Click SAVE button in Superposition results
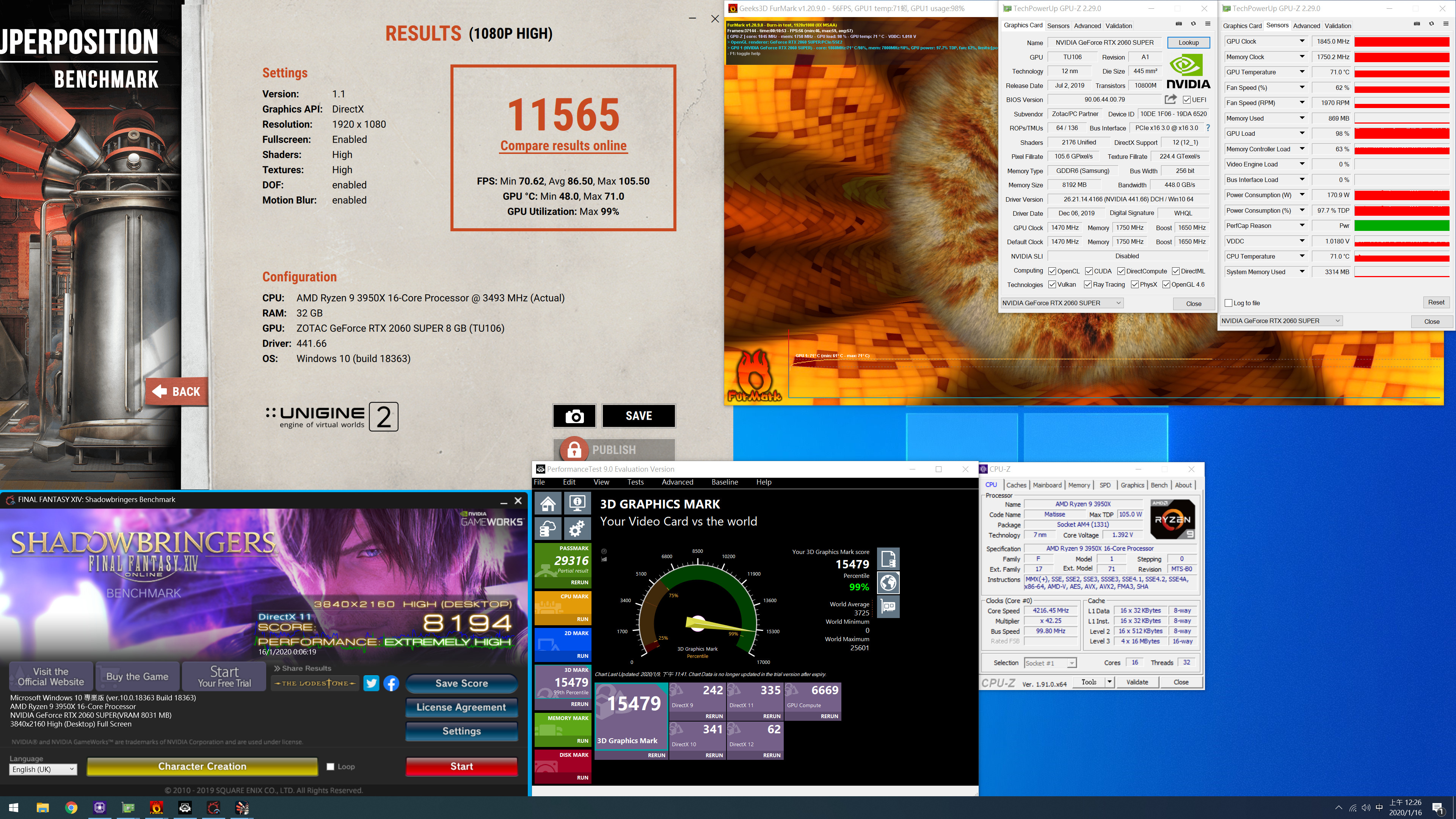1456x819 pixels. (639, 416)
